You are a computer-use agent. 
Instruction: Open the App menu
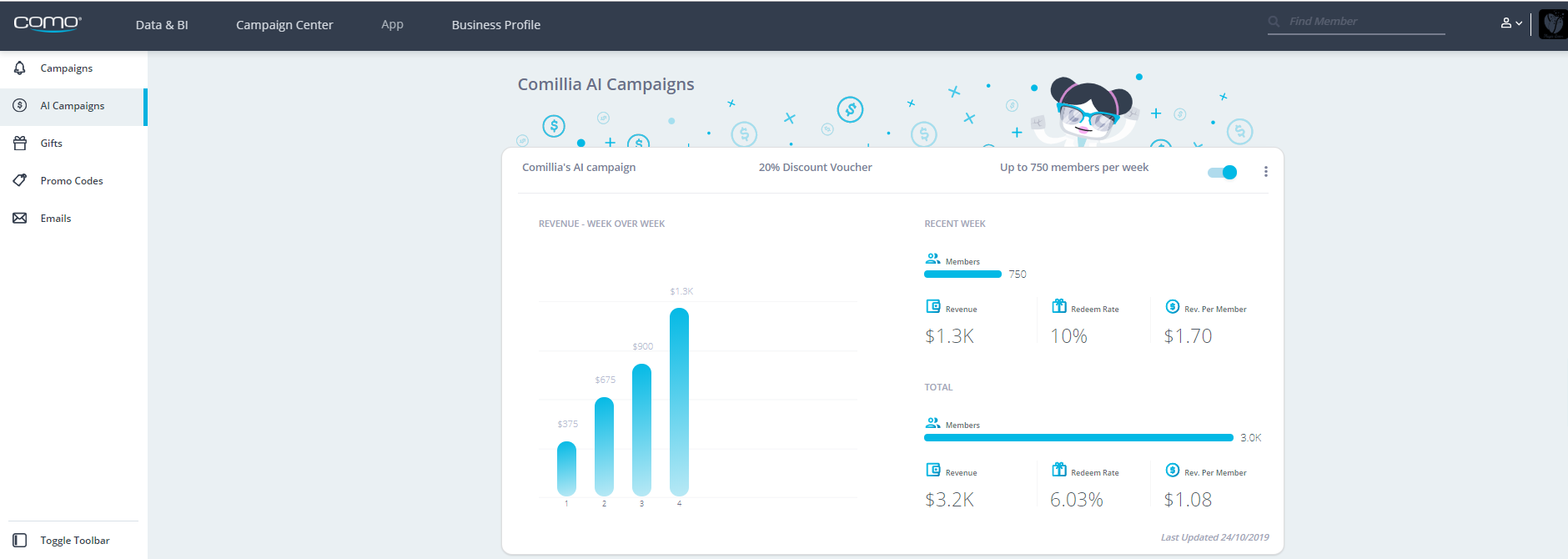(x=392, y=25)
